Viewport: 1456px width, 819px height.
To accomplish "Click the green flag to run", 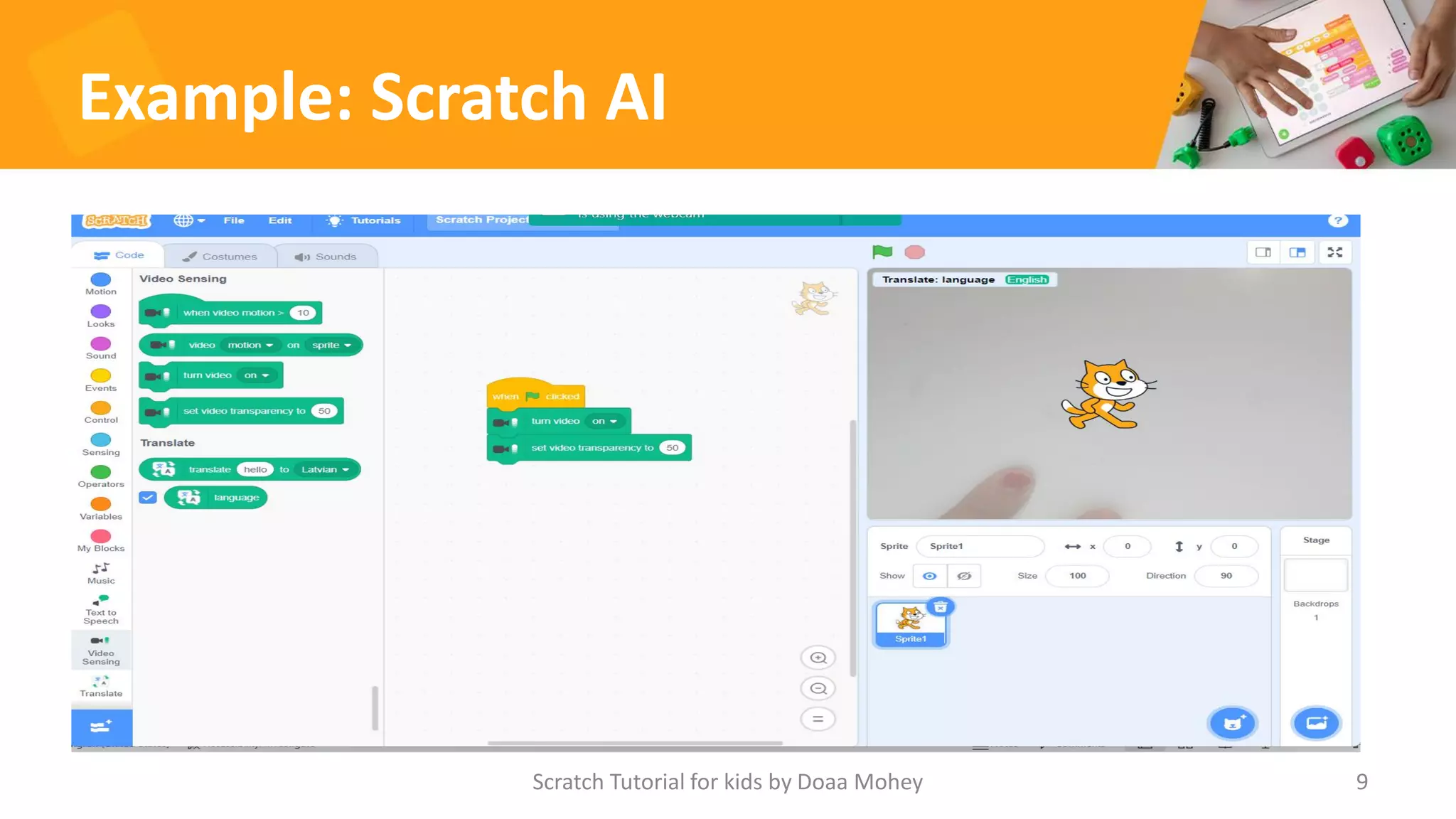I will click(882, 252).
